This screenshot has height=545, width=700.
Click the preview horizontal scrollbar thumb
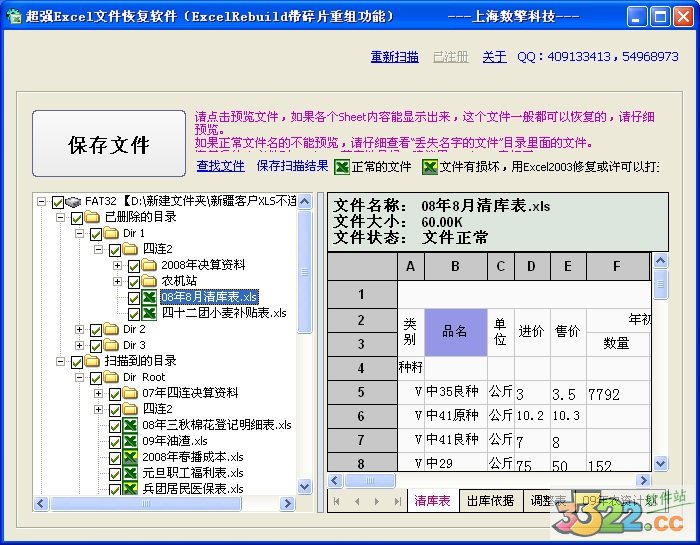pos(370,481)
